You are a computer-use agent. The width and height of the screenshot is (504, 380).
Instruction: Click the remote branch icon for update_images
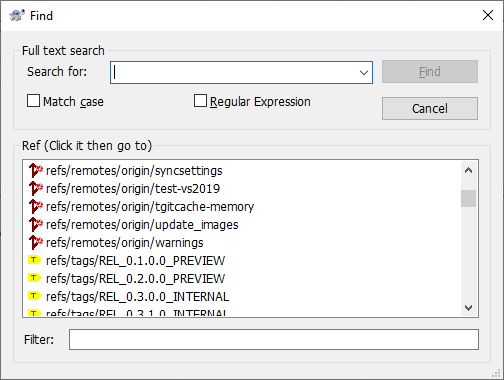36,225
